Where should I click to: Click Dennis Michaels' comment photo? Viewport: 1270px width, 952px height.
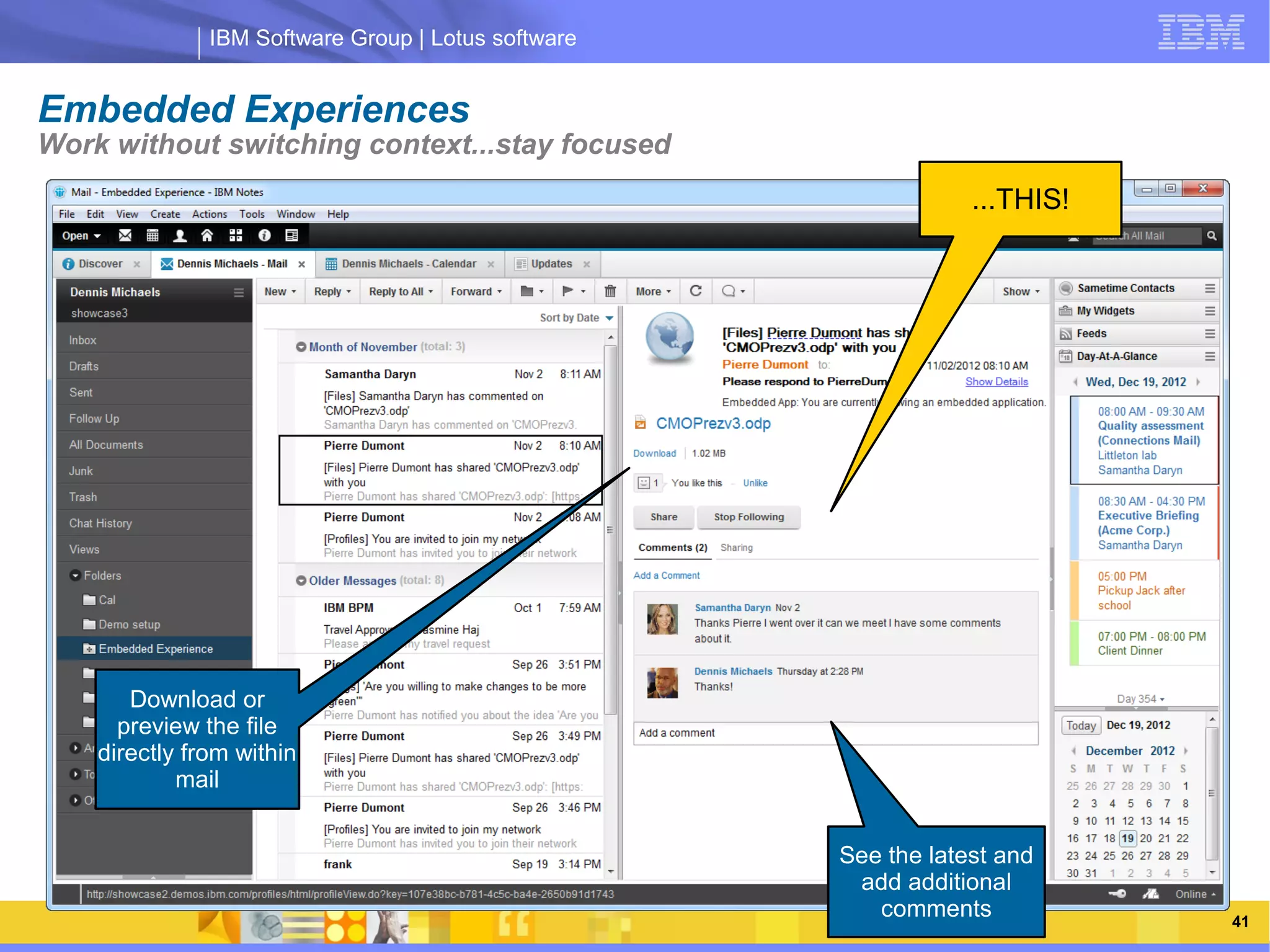(662, 683)
